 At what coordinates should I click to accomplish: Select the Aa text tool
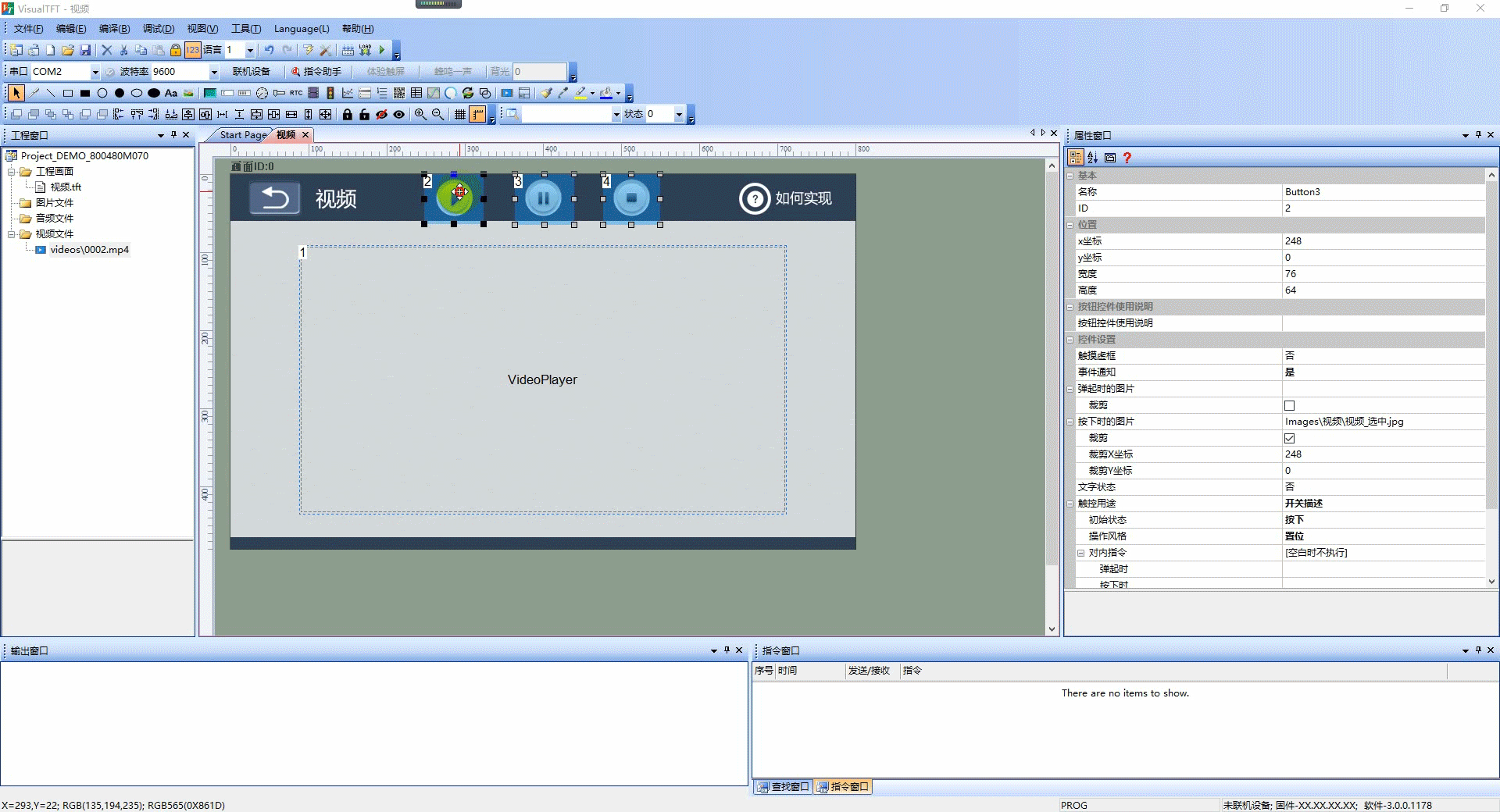point(171,93)
